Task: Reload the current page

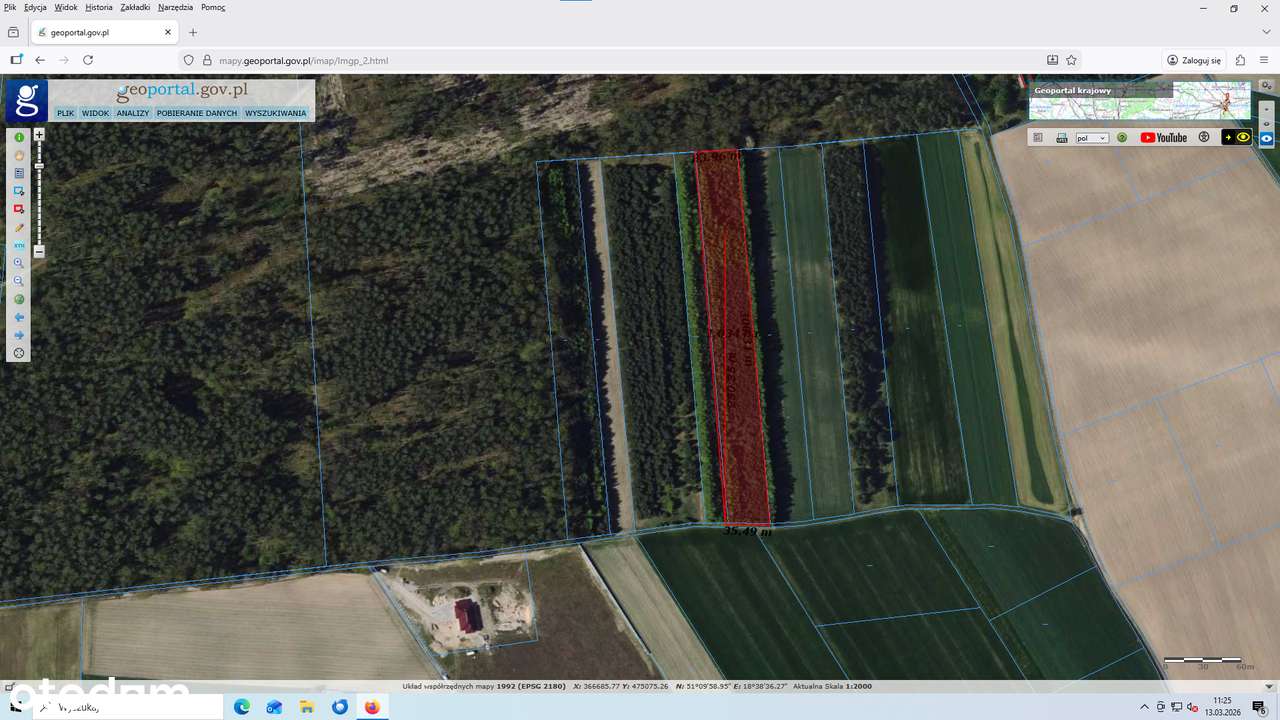Action: pyautogui.click(x=88, y=60)
